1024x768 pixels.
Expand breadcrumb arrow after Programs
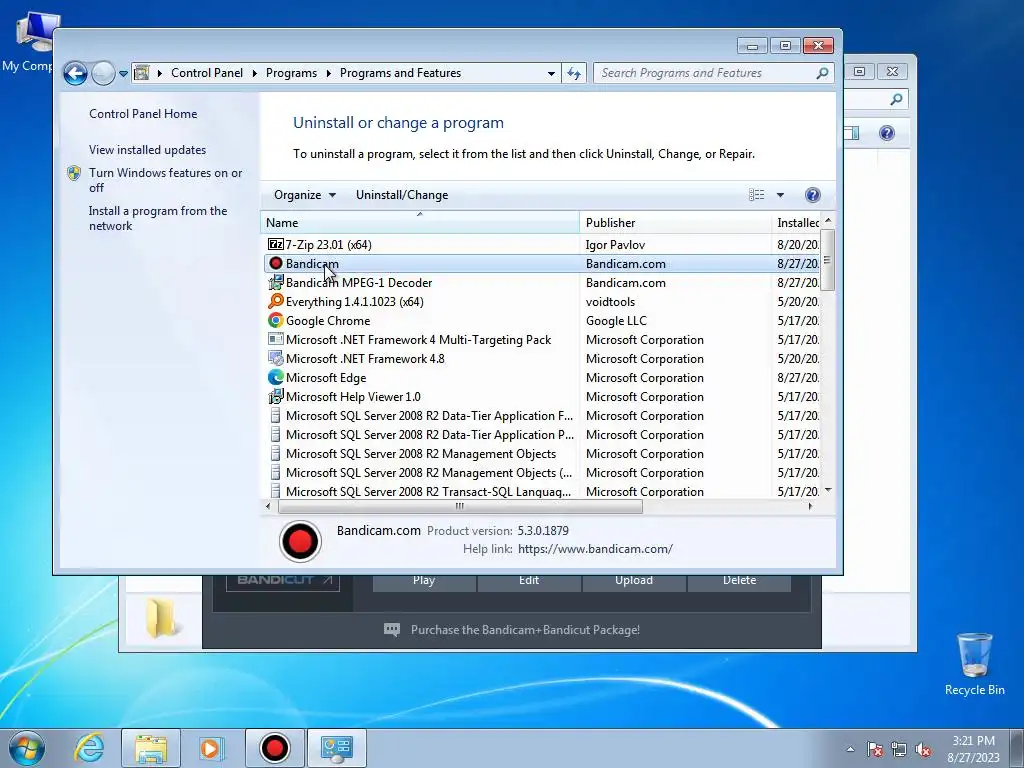pos(328,73)
